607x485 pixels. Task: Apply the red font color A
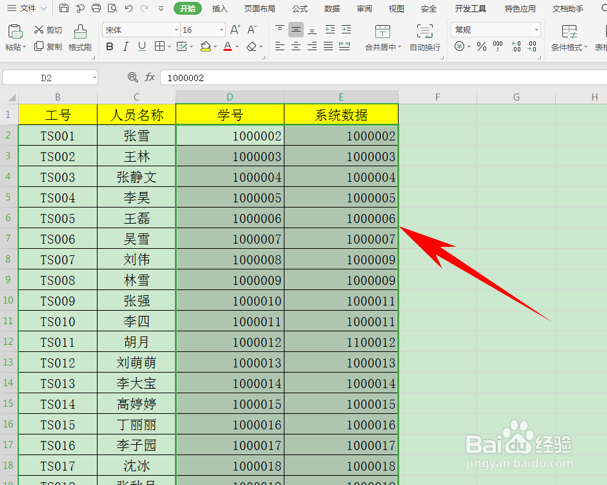tap(228, 47)
